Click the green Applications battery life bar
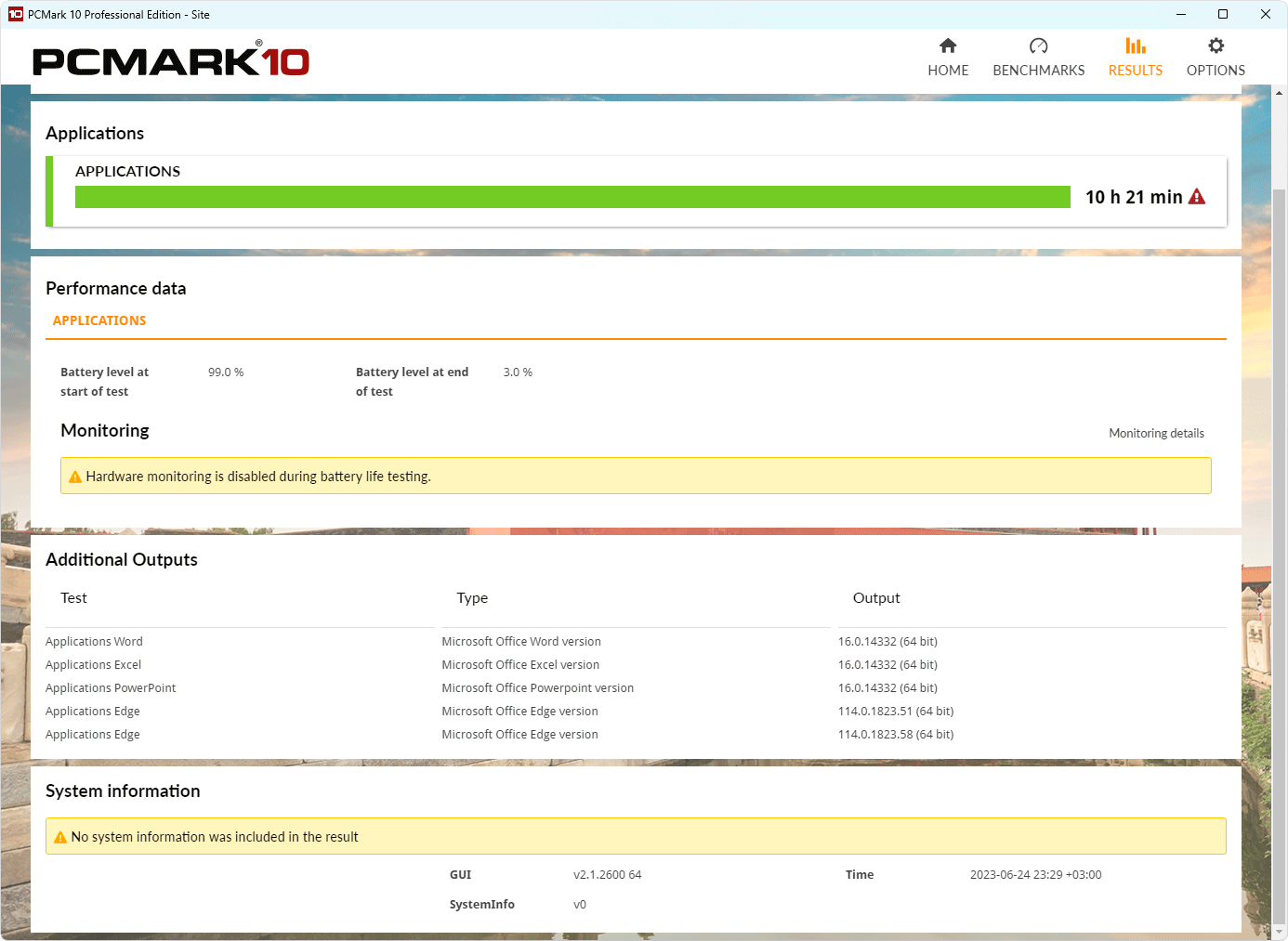Viewport: 1288px width, 941px height. 572,197
